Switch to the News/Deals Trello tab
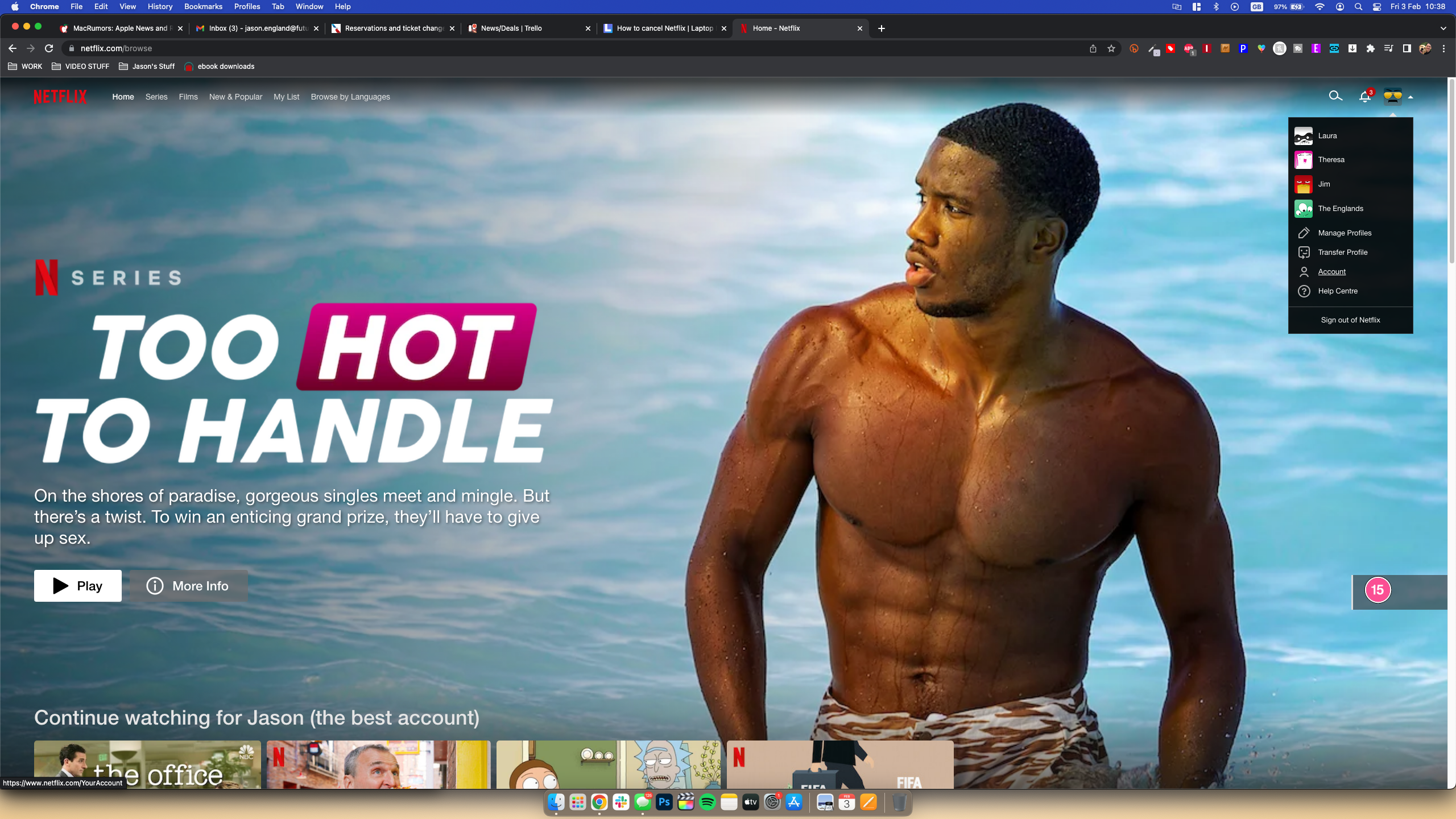This screenshot has width=1456, height=819. tap(530, 28)
